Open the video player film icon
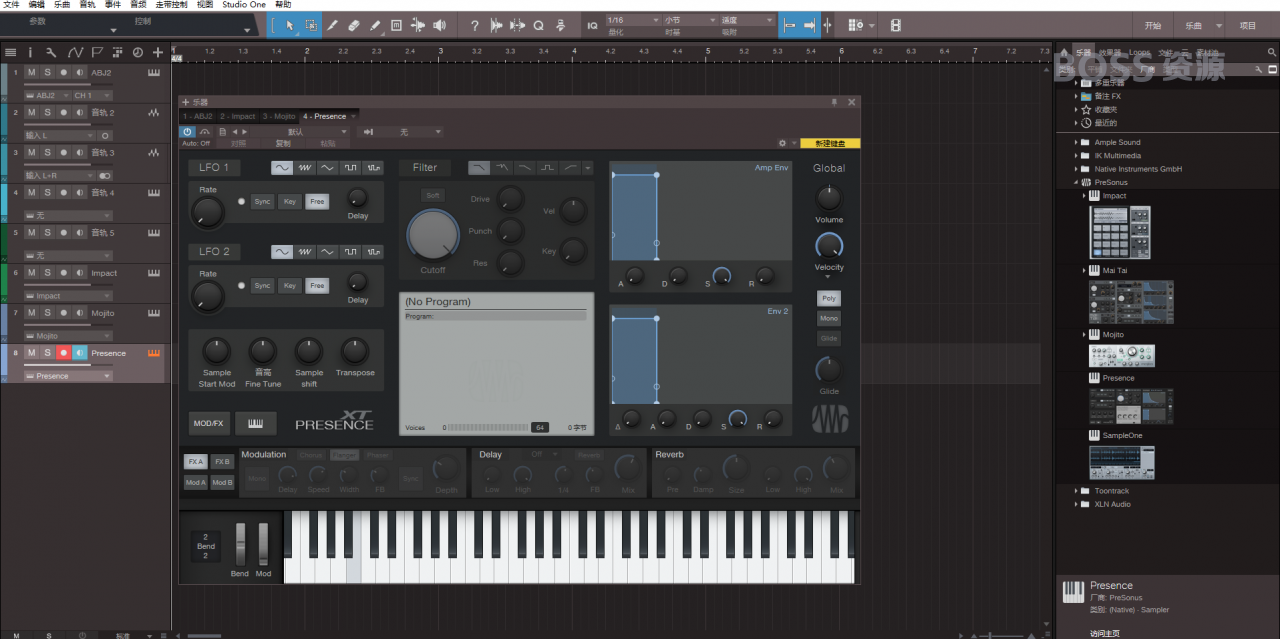This screenshot has width=1280, height=639. coord(895,25)
